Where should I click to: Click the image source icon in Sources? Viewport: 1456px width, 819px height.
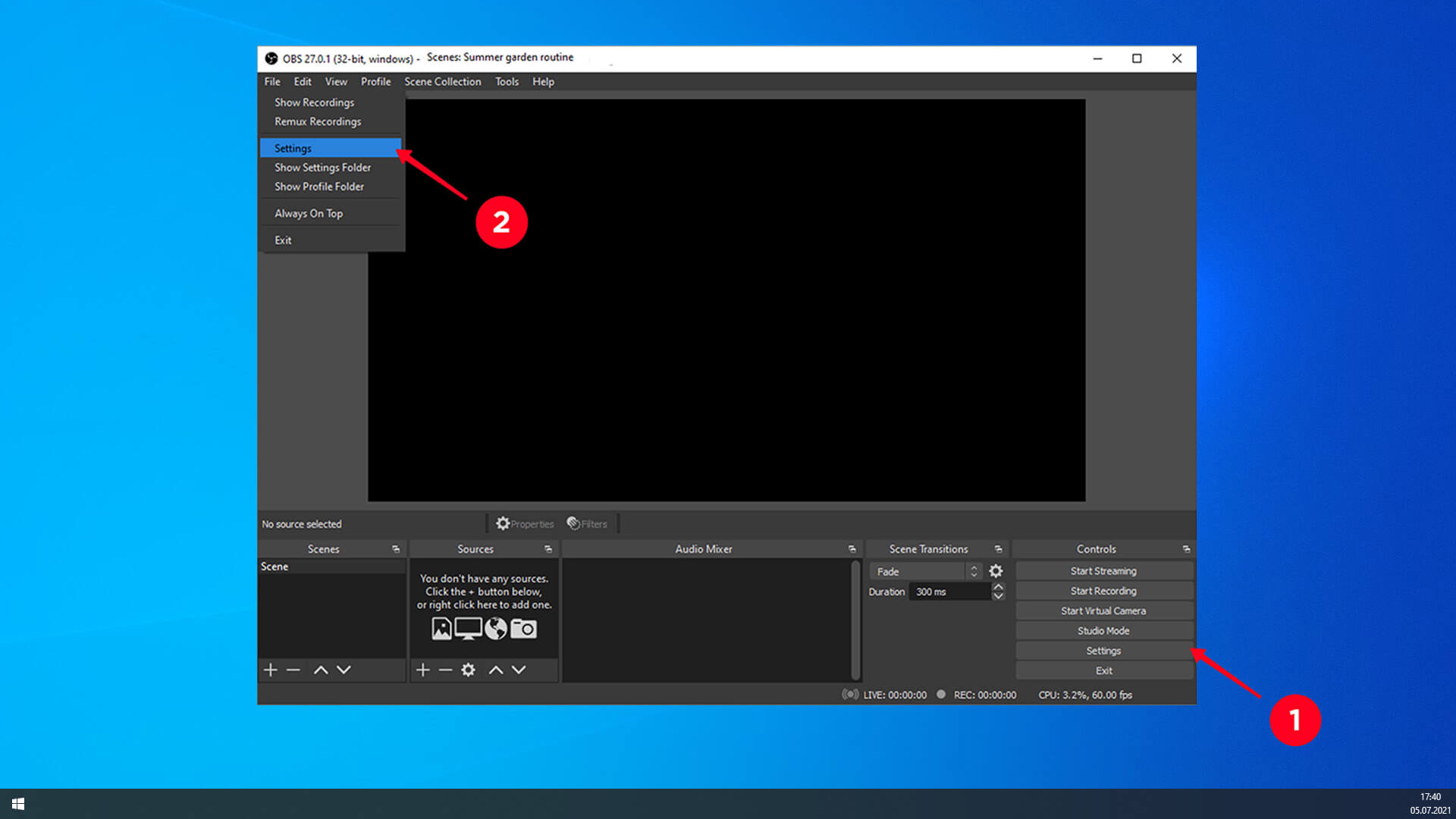441,629
